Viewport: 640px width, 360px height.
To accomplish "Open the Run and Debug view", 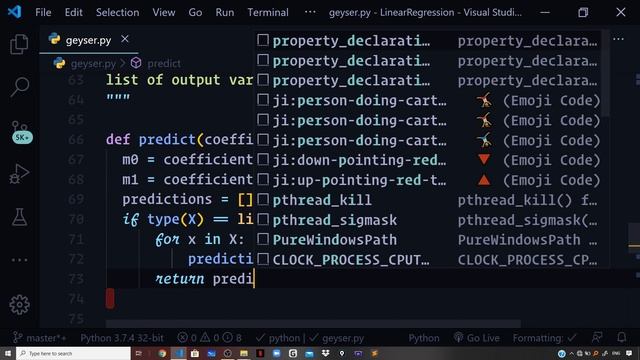I will (x=19, y=174).
